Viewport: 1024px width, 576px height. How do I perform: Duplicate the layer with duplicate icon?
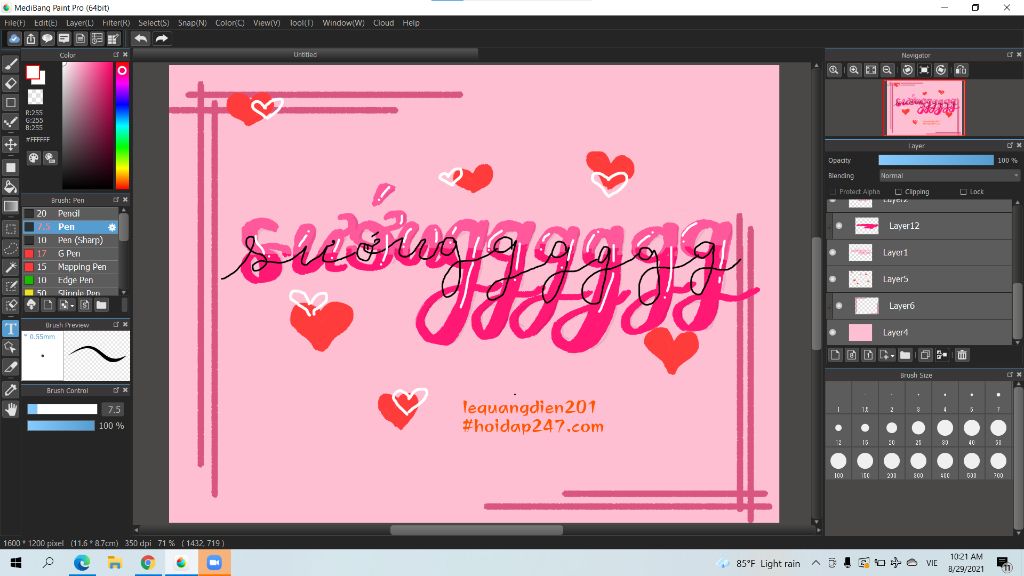(x=925, y=355)
